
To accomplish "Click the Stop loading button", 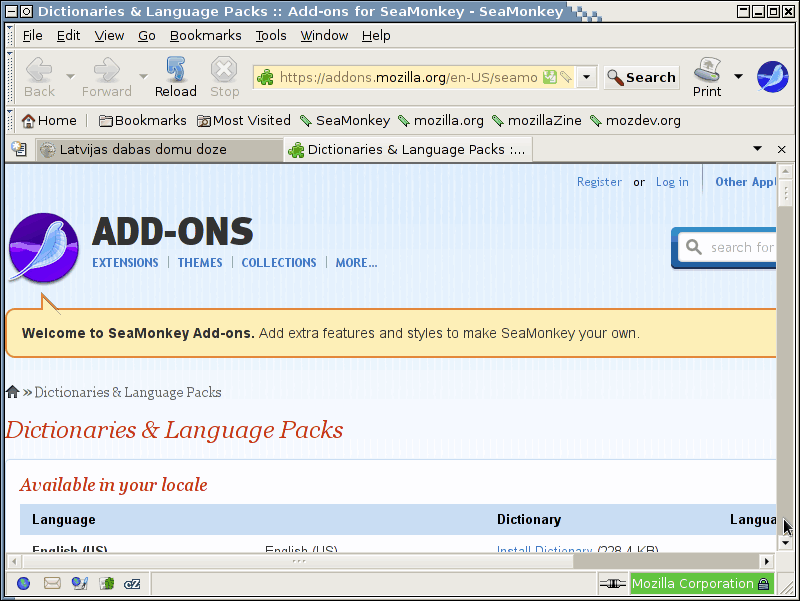I will pos(224,77).
